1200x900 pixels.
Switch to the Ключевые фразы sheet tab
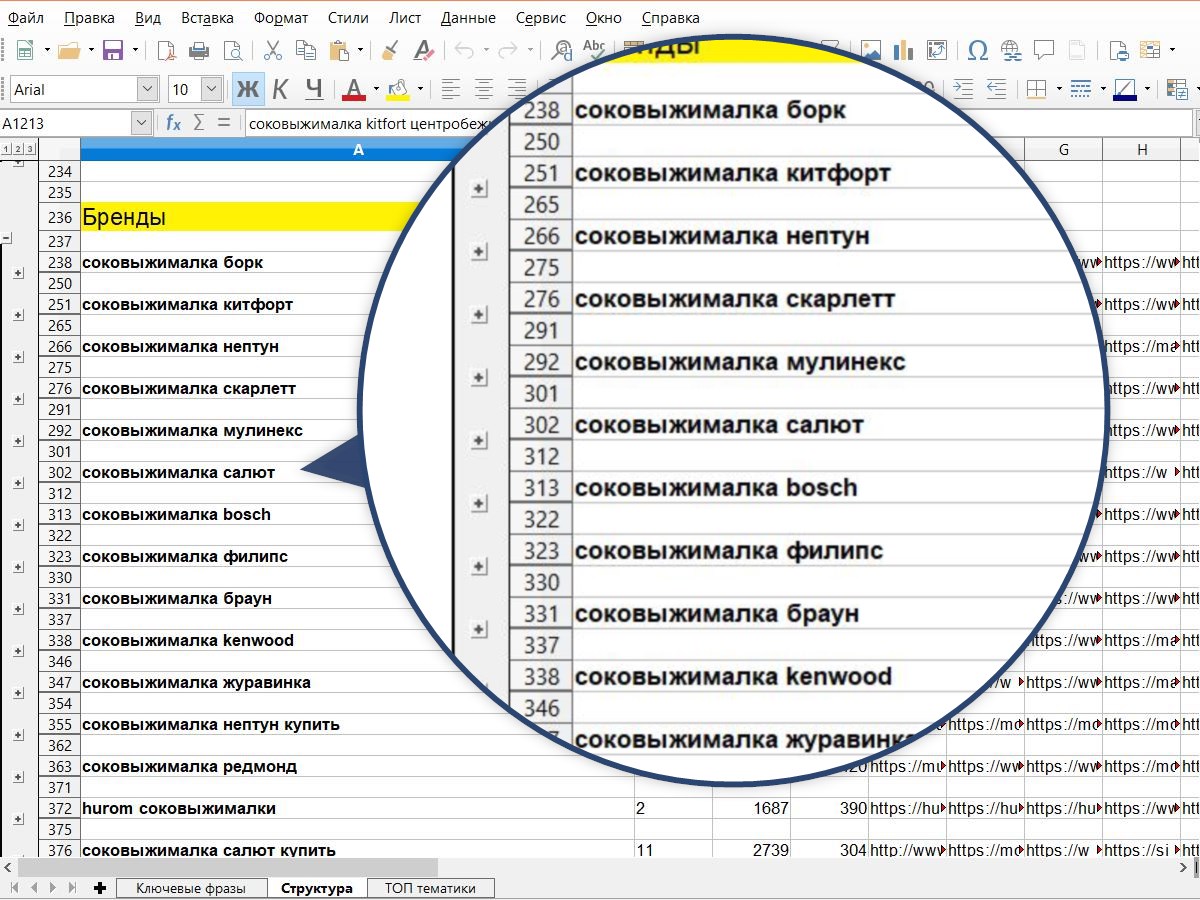[x=191, y=888]
